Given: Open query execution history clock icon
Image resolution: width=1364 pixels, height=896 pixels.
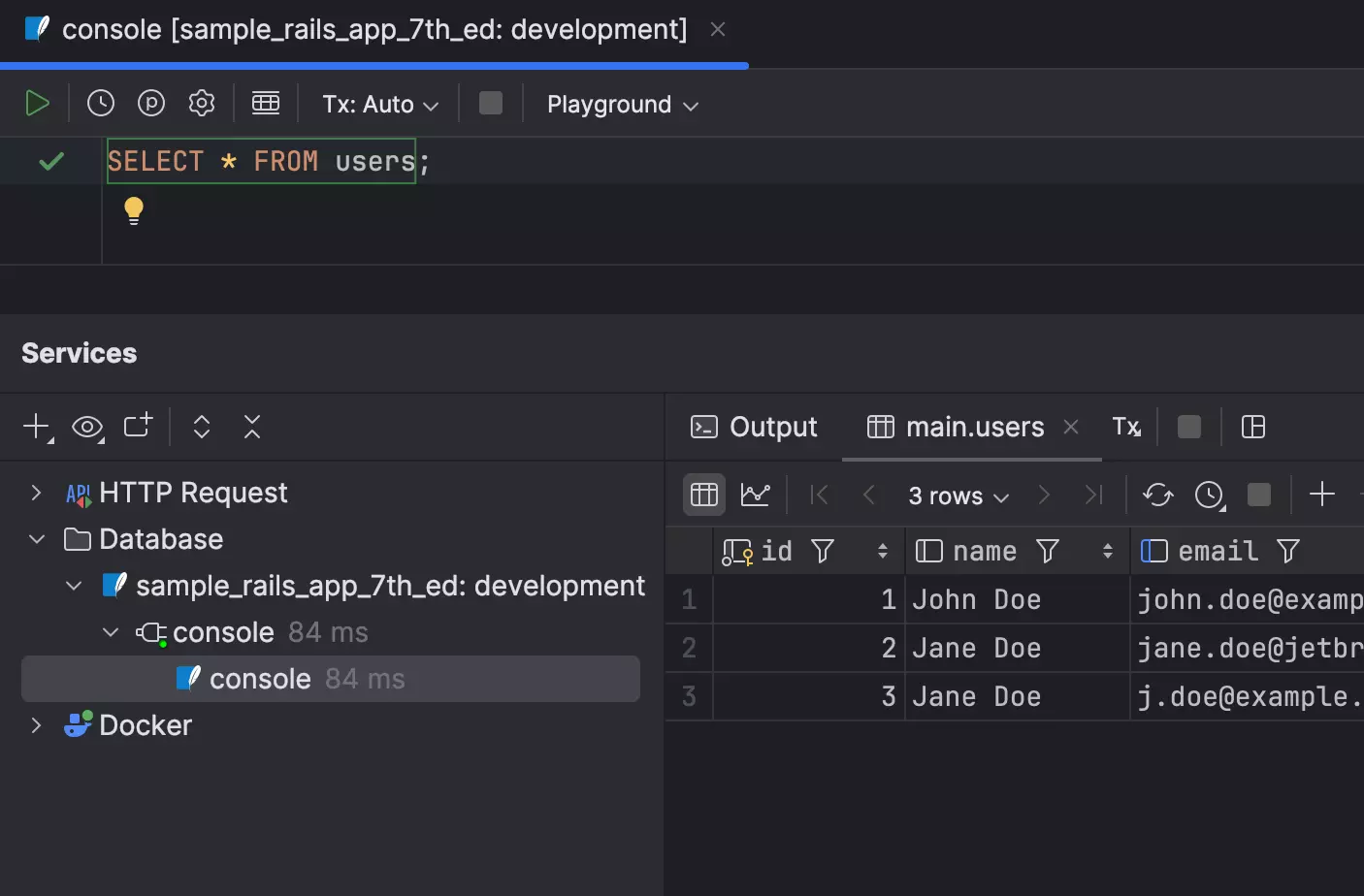Looking at the screenshot, I should 100,103.
